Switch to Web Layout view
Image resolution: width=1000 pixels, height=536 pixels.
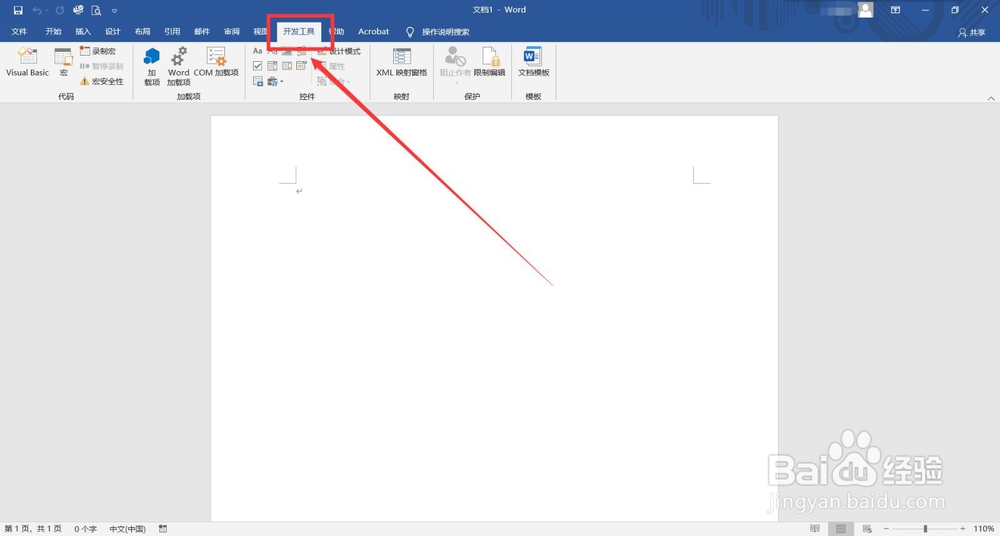[867, 529]
